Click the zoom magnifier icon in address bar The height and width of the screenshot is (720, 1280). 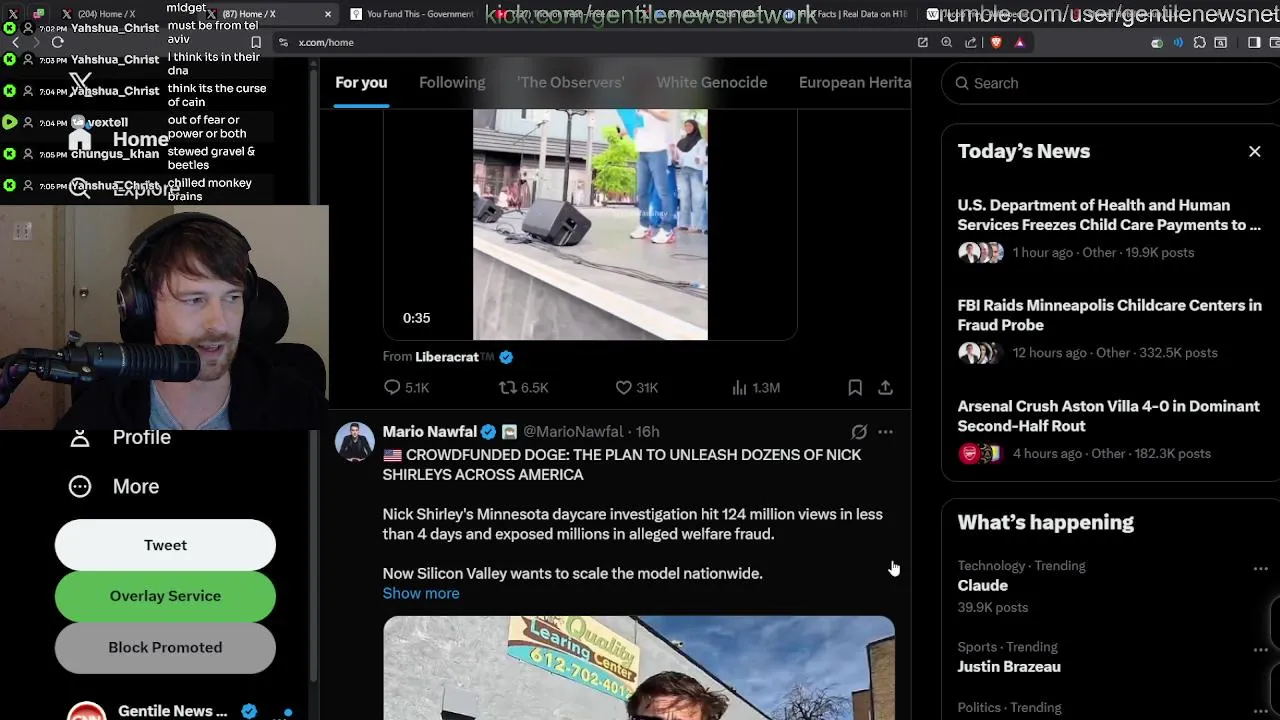[947, 42]
